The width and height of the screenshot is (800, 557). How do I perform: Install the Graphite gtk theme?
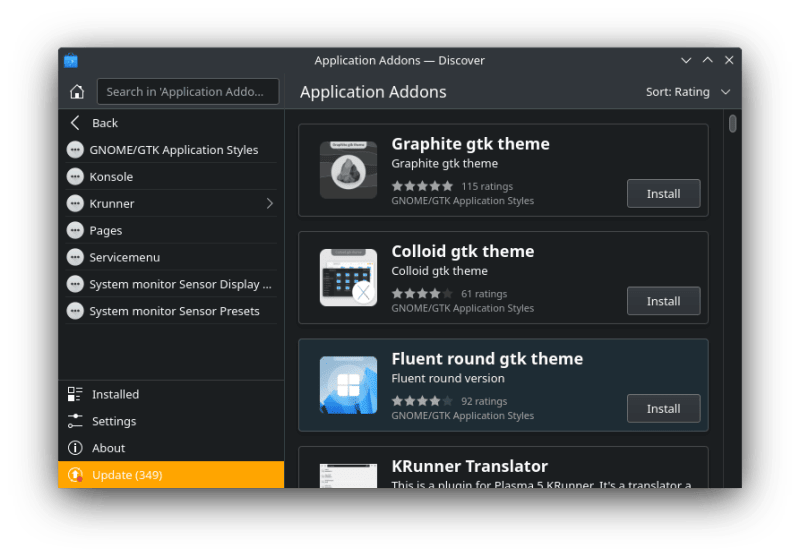663,194
